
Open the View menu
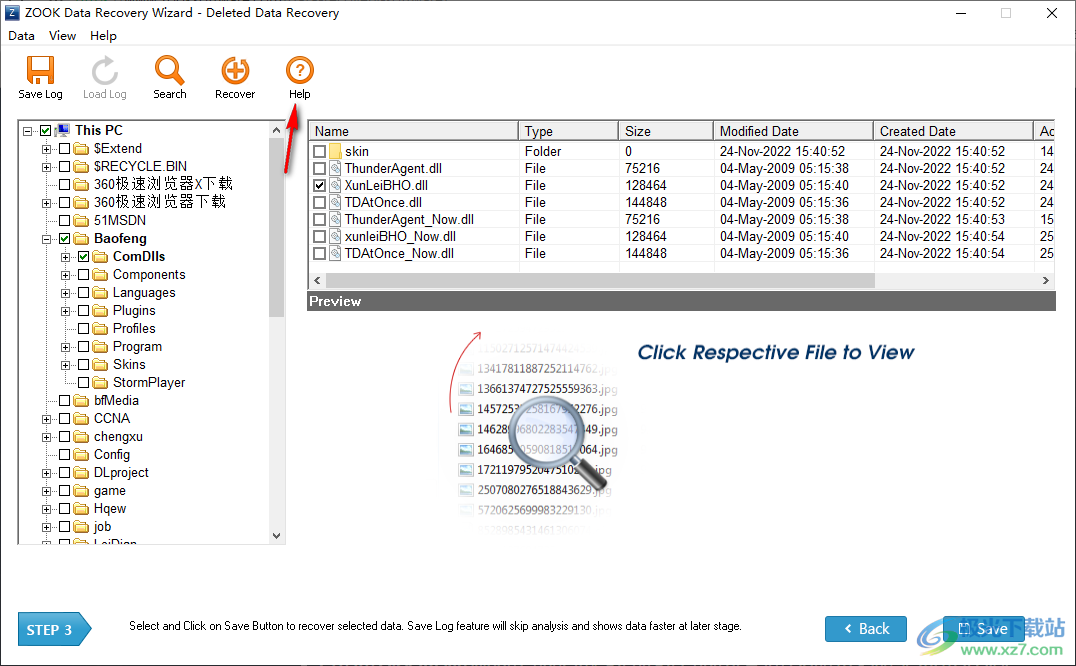pos(62,35)
